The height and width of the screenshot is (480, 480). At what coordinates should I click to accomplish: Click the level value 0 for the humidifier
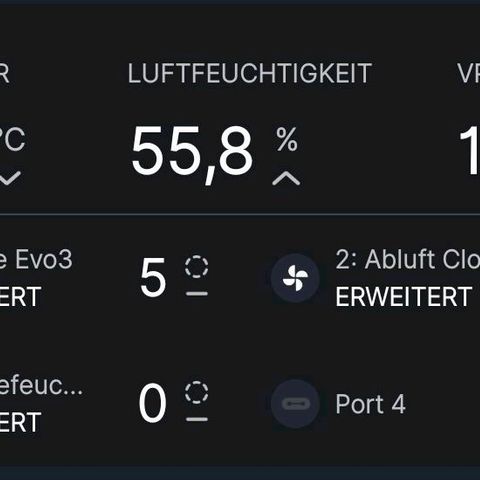click(152, 403)
